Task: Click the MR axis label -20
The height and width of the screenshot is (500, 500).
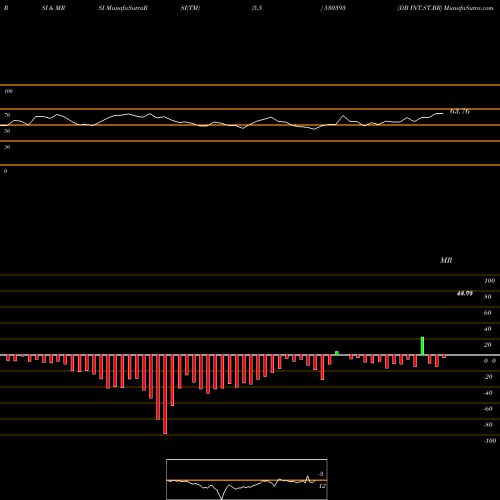Action: pyautogui.click(x=488, y=377)
